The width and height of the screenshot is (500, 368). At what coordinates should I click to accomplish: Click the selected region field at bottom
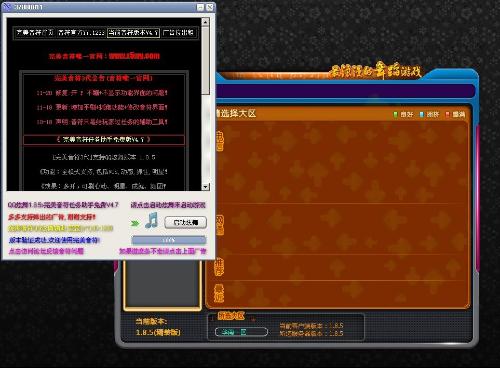[241, 332]
